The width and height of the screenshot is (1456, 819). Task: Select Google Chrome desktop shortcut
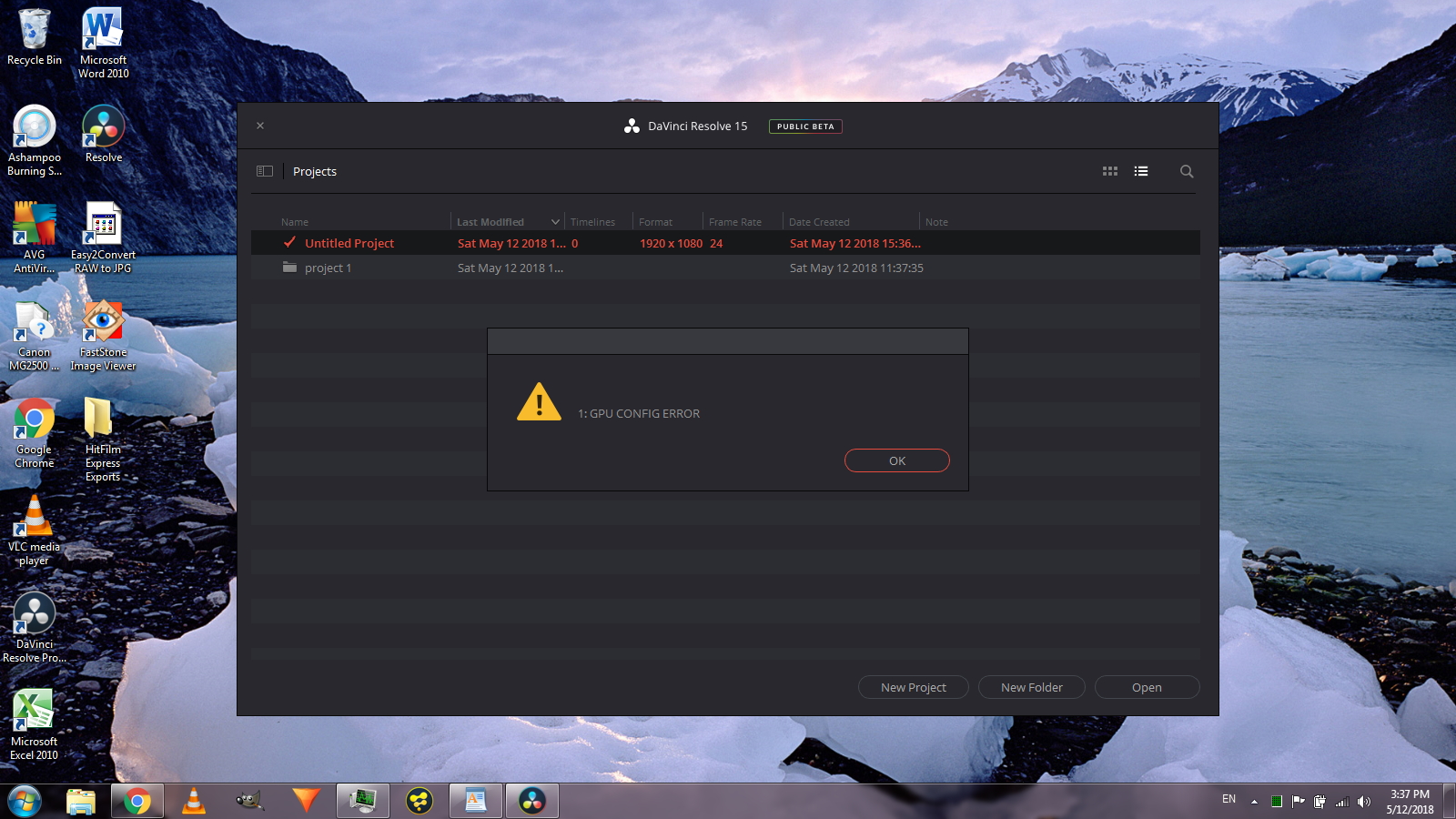[x=35, y=432]
